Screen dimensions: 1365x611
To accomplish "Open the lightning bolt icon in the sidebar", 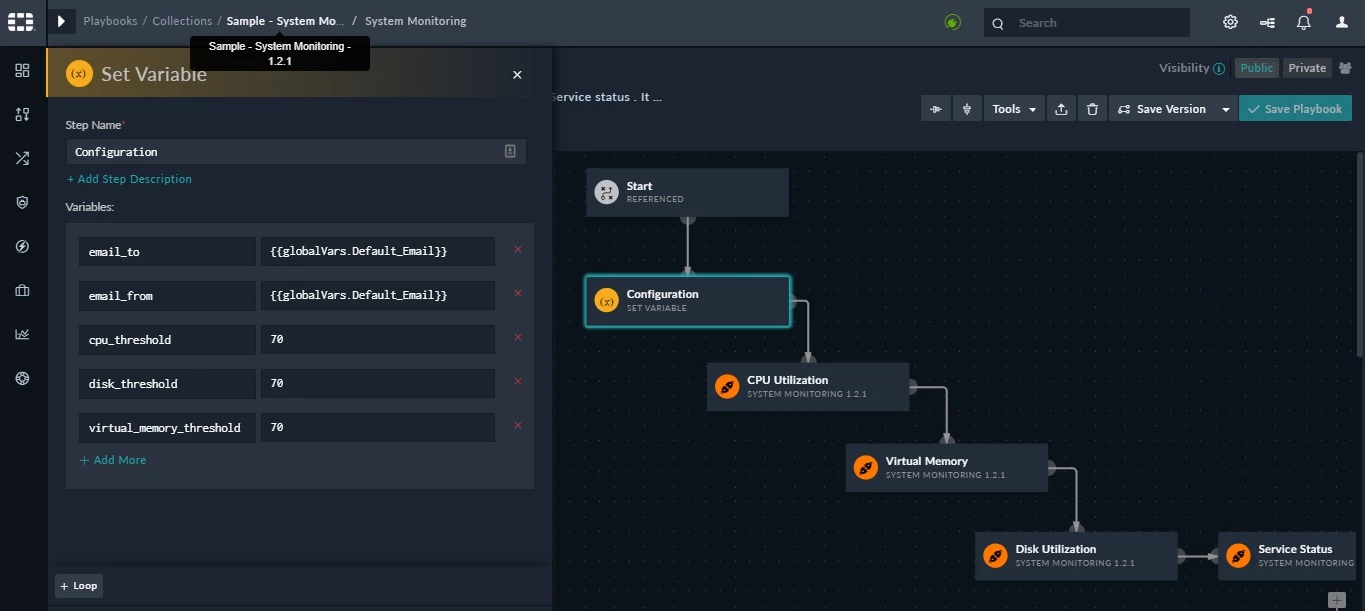I will pos(22,246).
